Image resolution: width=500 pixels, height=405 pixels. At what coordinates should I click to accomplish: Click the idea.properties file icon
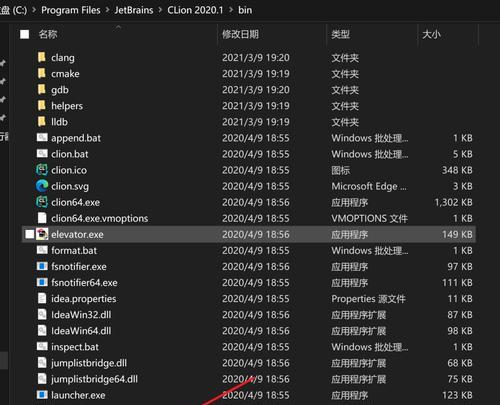42,298
